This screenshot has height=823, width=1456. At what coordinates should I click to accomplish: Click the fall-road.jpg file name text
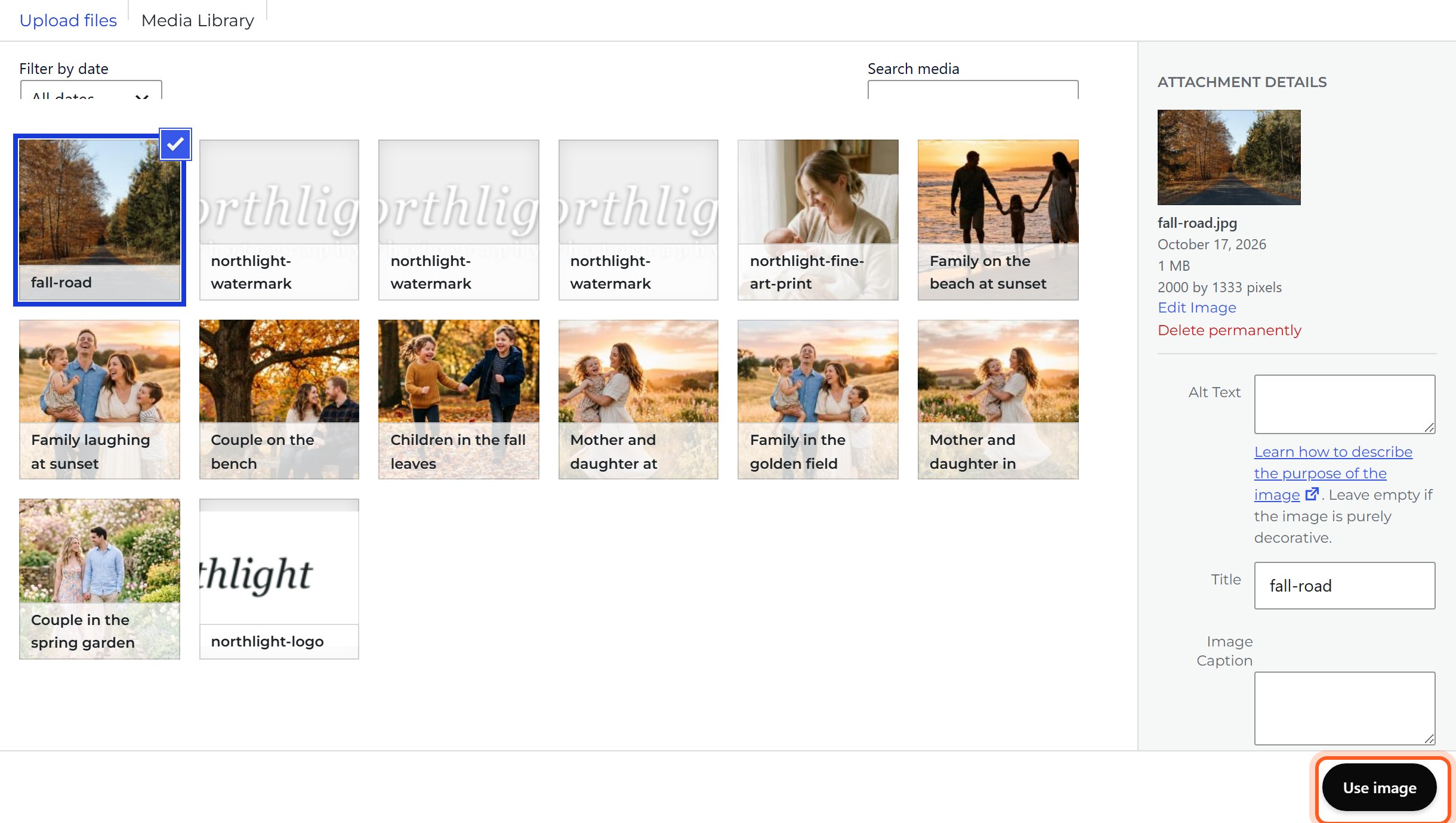[x=1197, y=223]
